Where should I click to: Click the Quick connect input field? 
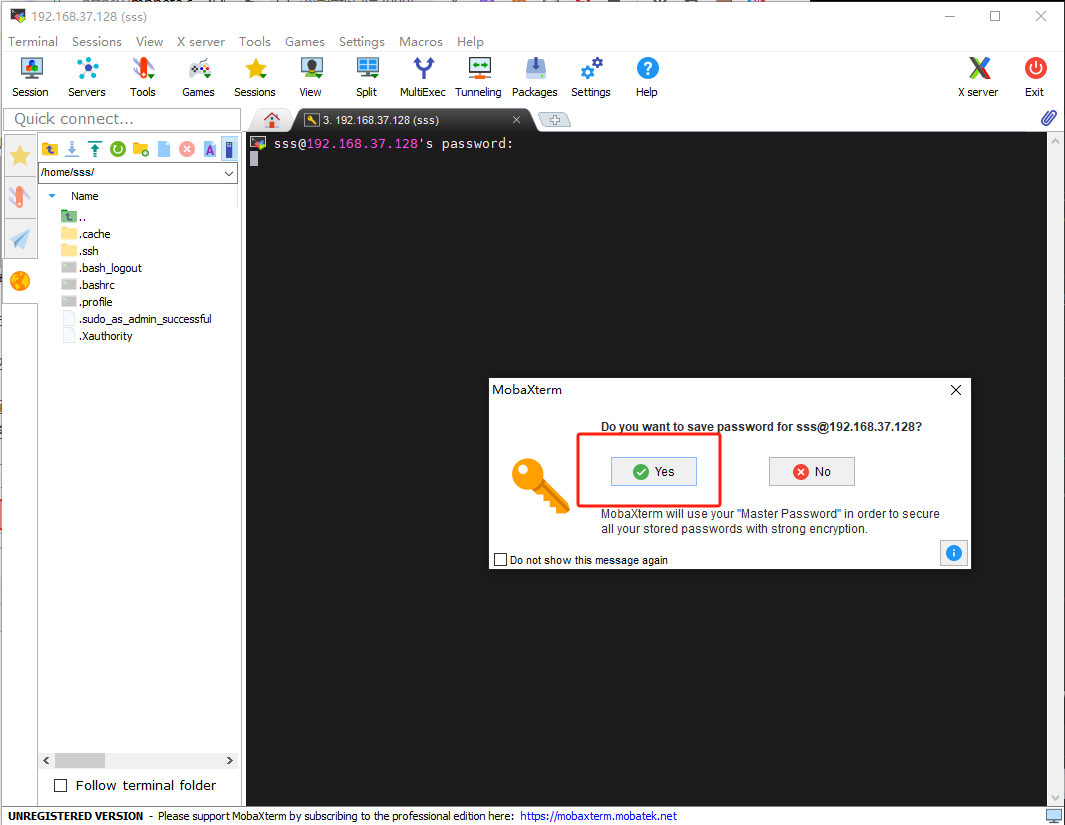(x=122, y=119)
